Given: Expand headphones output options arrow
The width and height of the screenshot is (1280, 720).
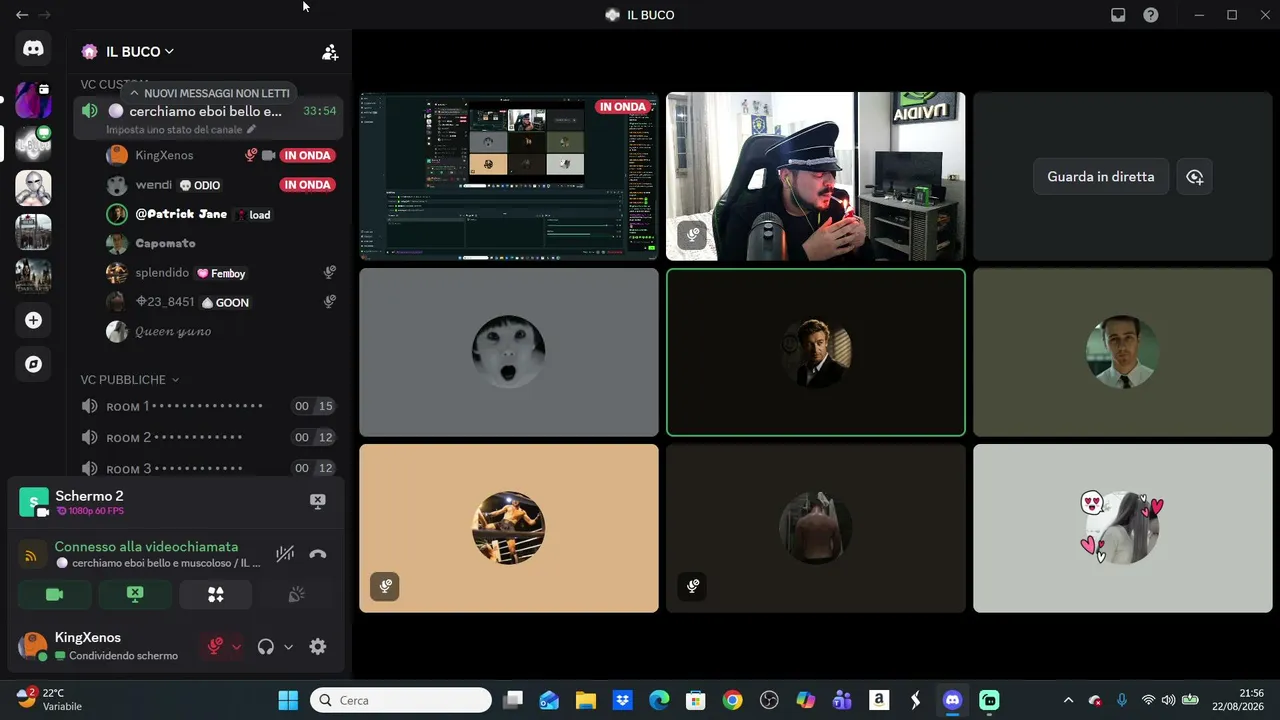Looking at the screenshot, I should (x=288, y=647).
